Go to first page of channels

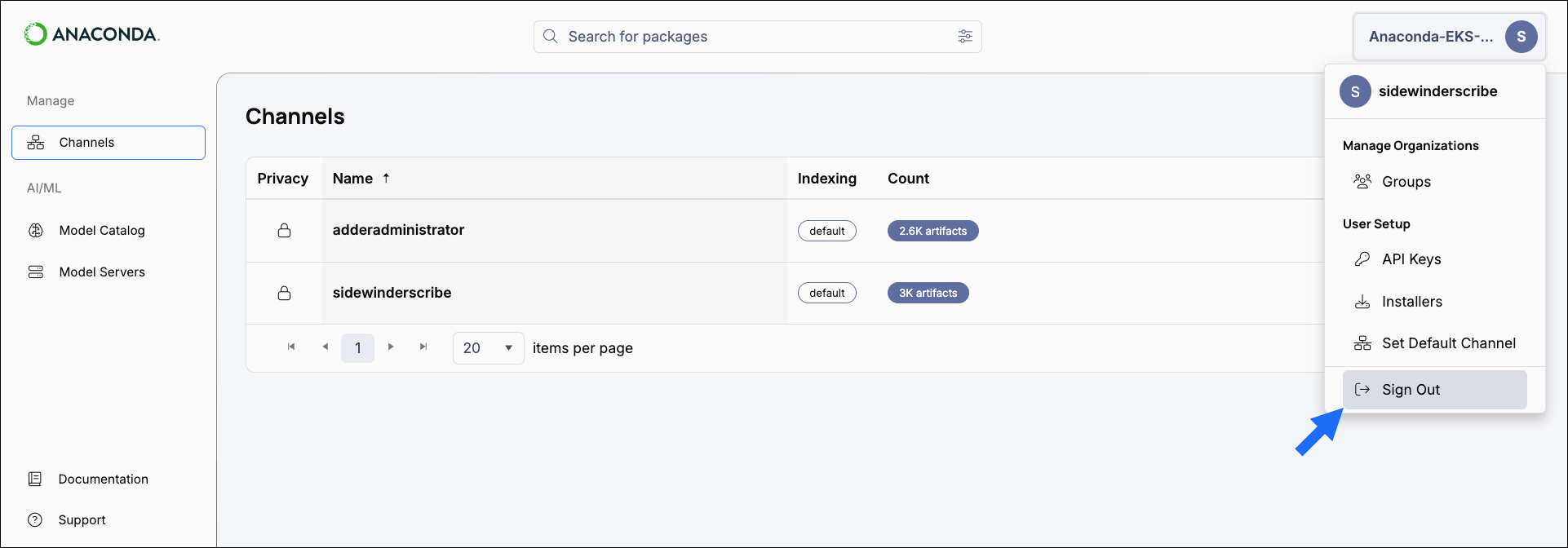coord(291,347)
